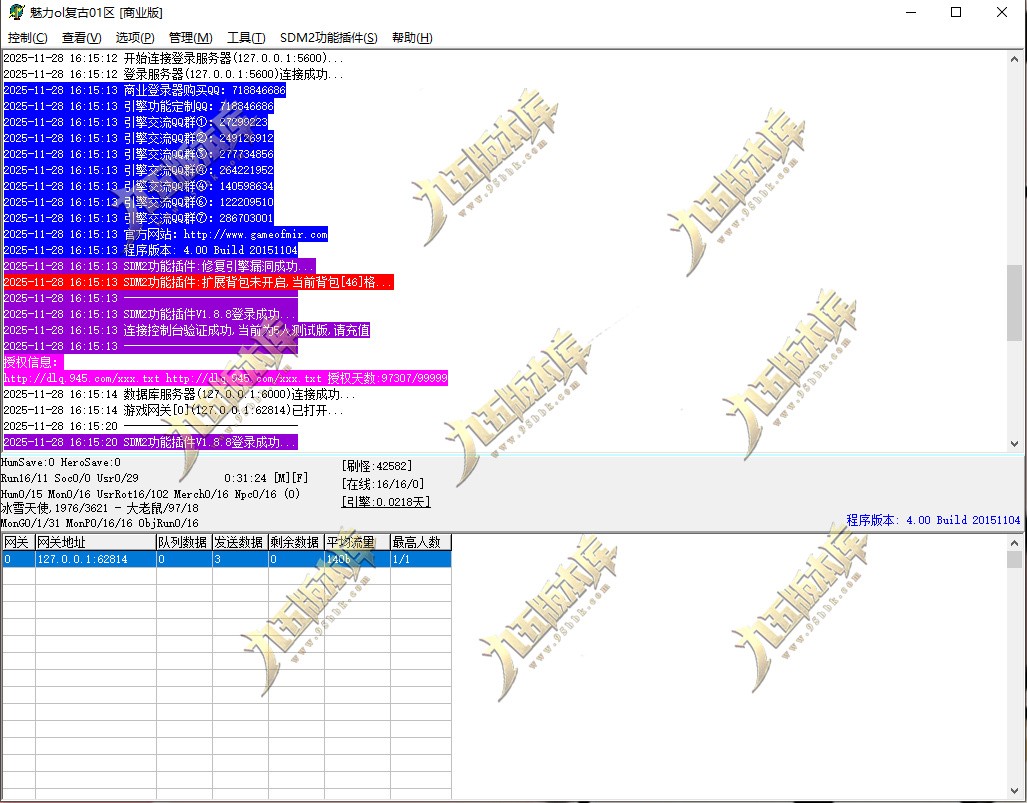This screenshot has height=803, width=1027.
Task: Click the red log line 扩展背包未开启
Action: coord(198,282)
